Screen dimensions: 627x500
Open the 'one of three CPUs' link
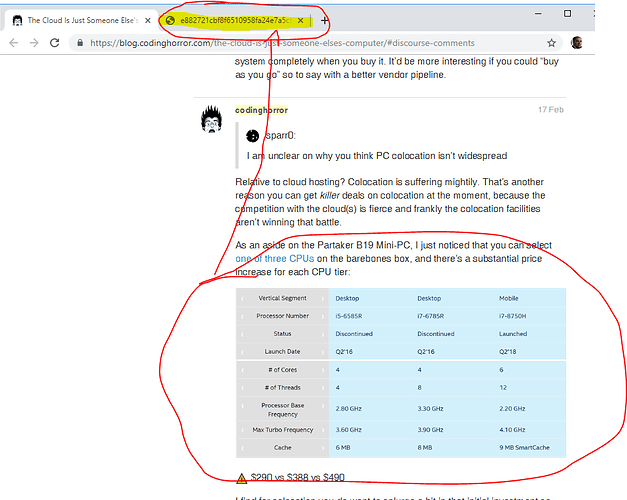(275, 258)
